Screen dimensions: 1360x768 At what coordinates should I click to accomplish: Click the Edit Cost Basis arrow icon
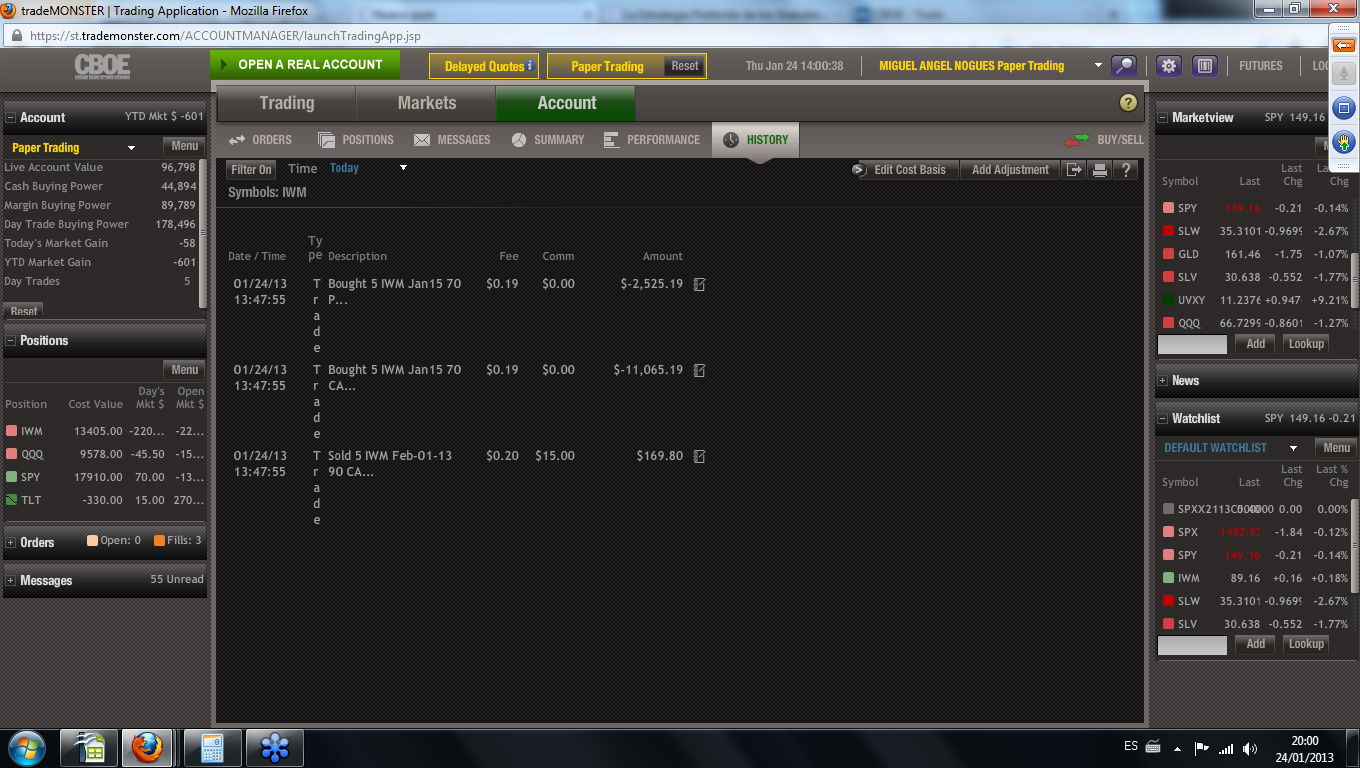(859, 170)
